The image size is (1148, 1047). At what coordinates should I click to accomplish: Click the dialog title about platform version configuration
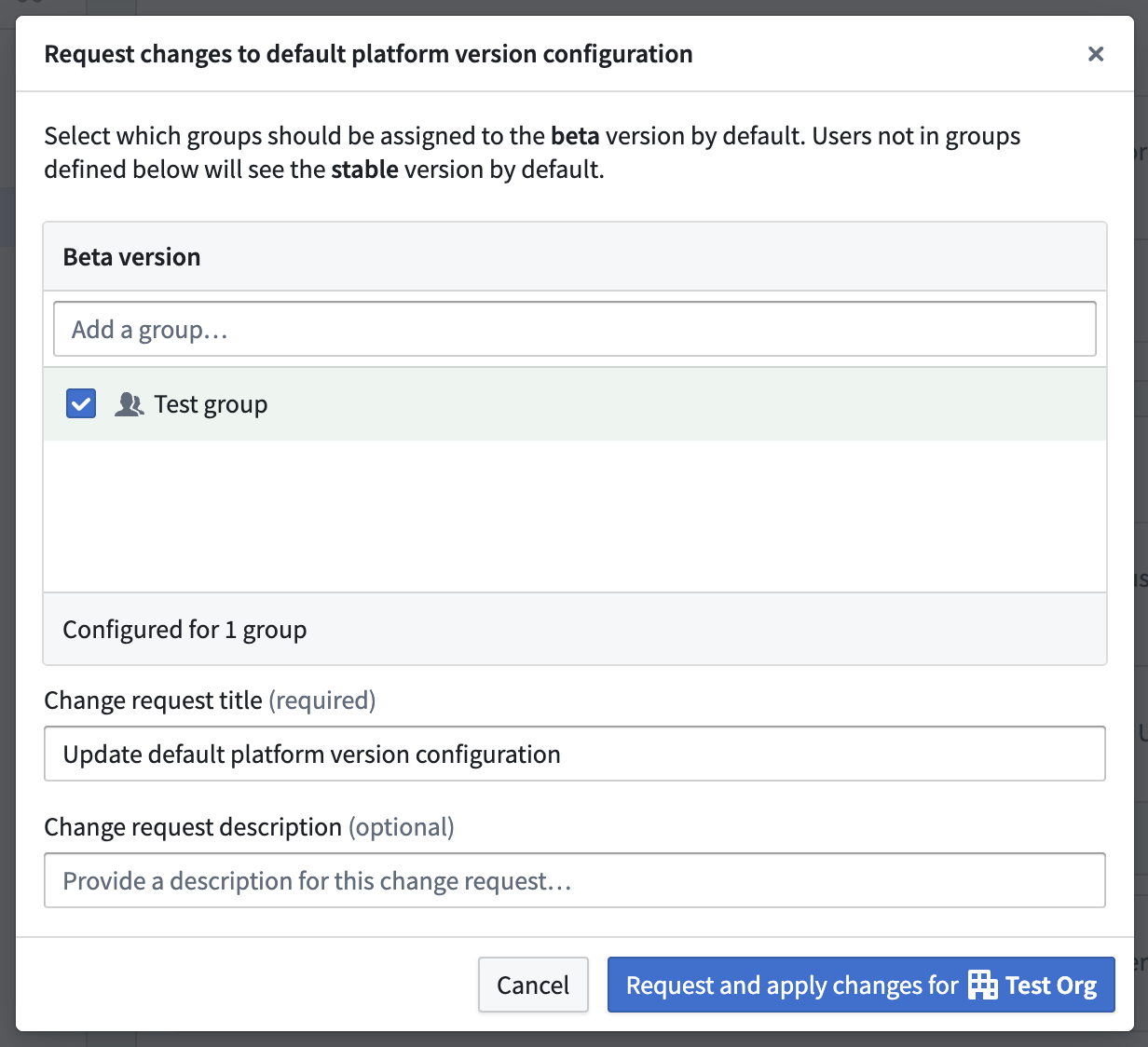click(x=368, y=54)
